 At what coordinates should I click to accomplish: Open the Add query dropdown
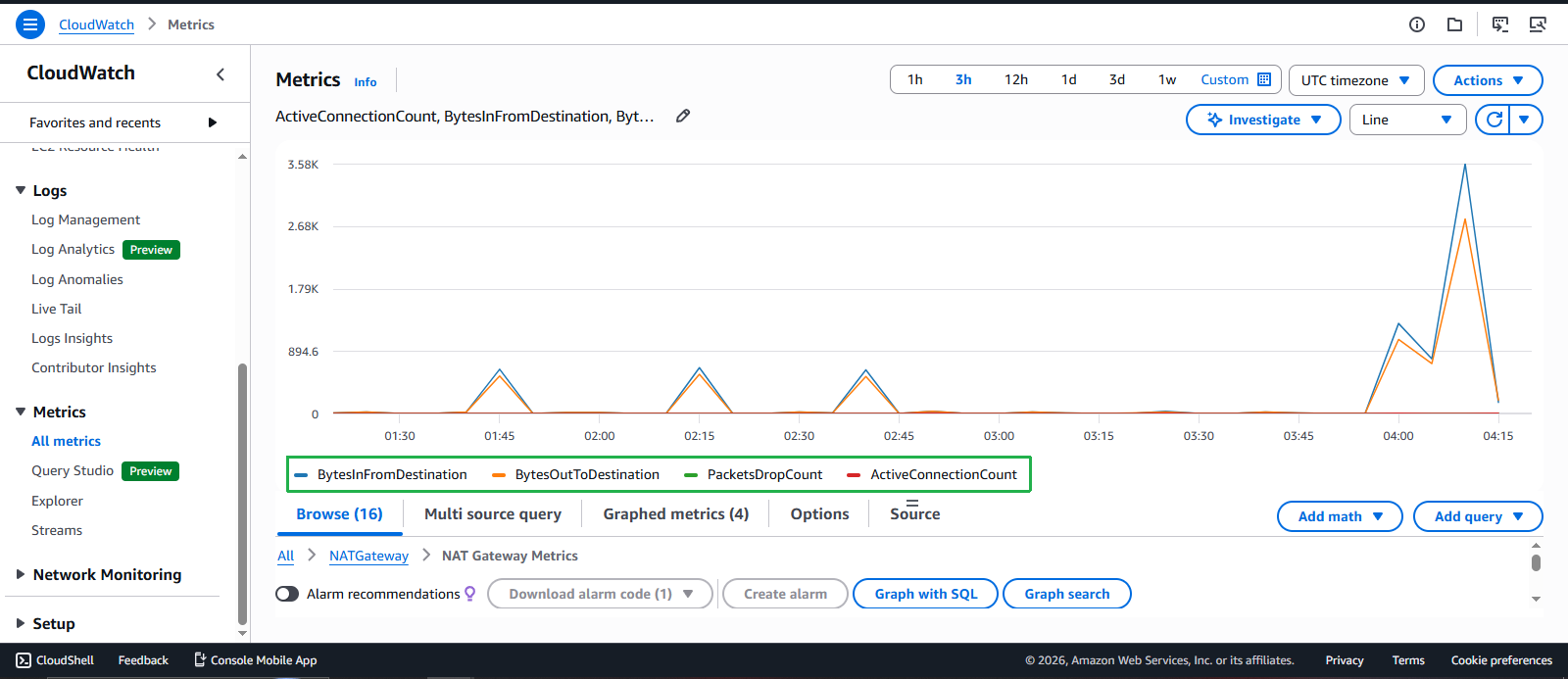click(1478, 516)
